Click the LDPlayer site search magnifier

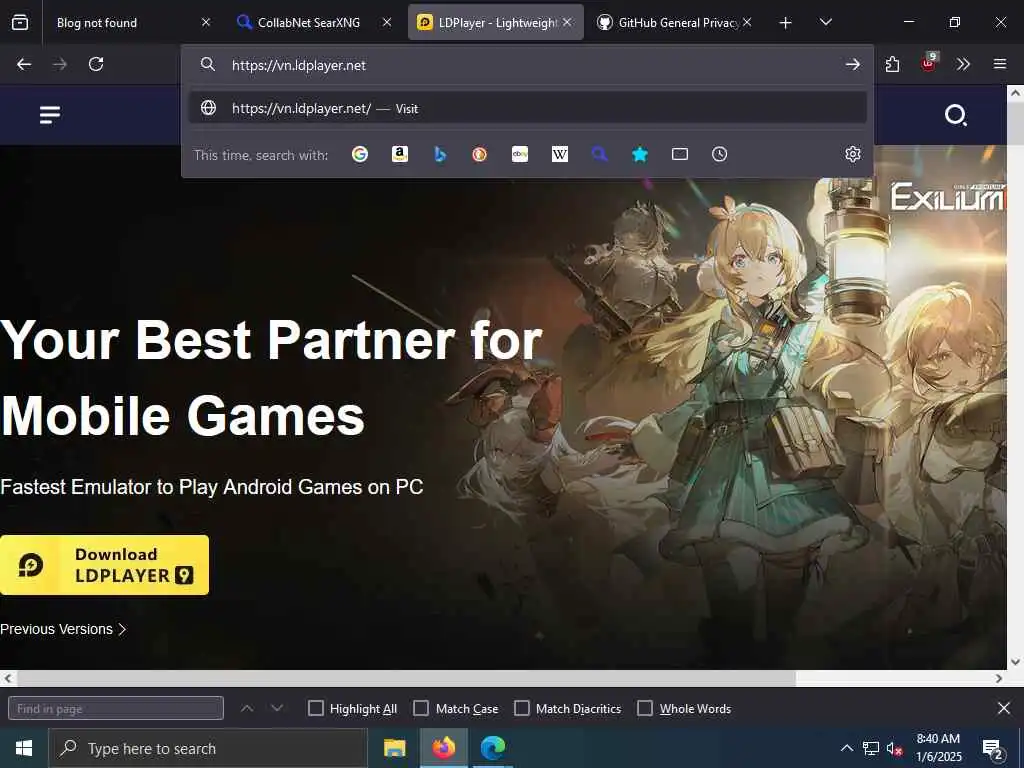click(x=955, y=115)
